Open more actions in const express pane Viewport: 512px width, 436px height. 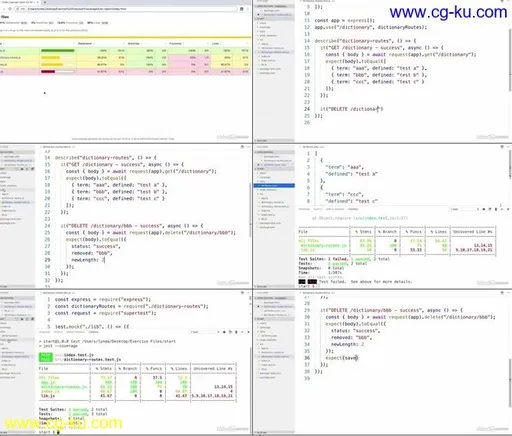tap(249, 293)
